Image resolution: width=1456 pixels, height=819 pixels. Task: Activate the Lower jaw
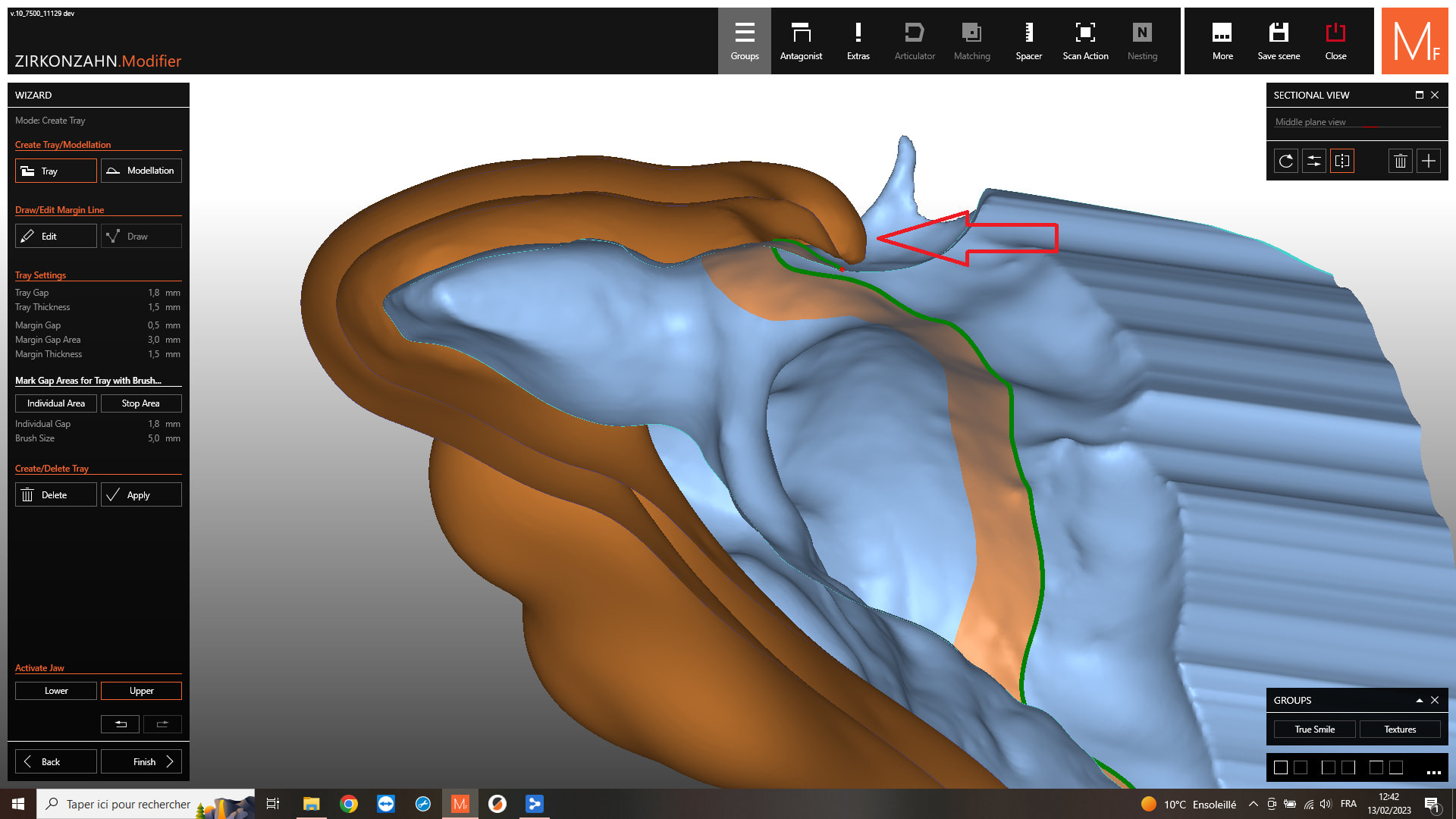[x=56, y=691]
